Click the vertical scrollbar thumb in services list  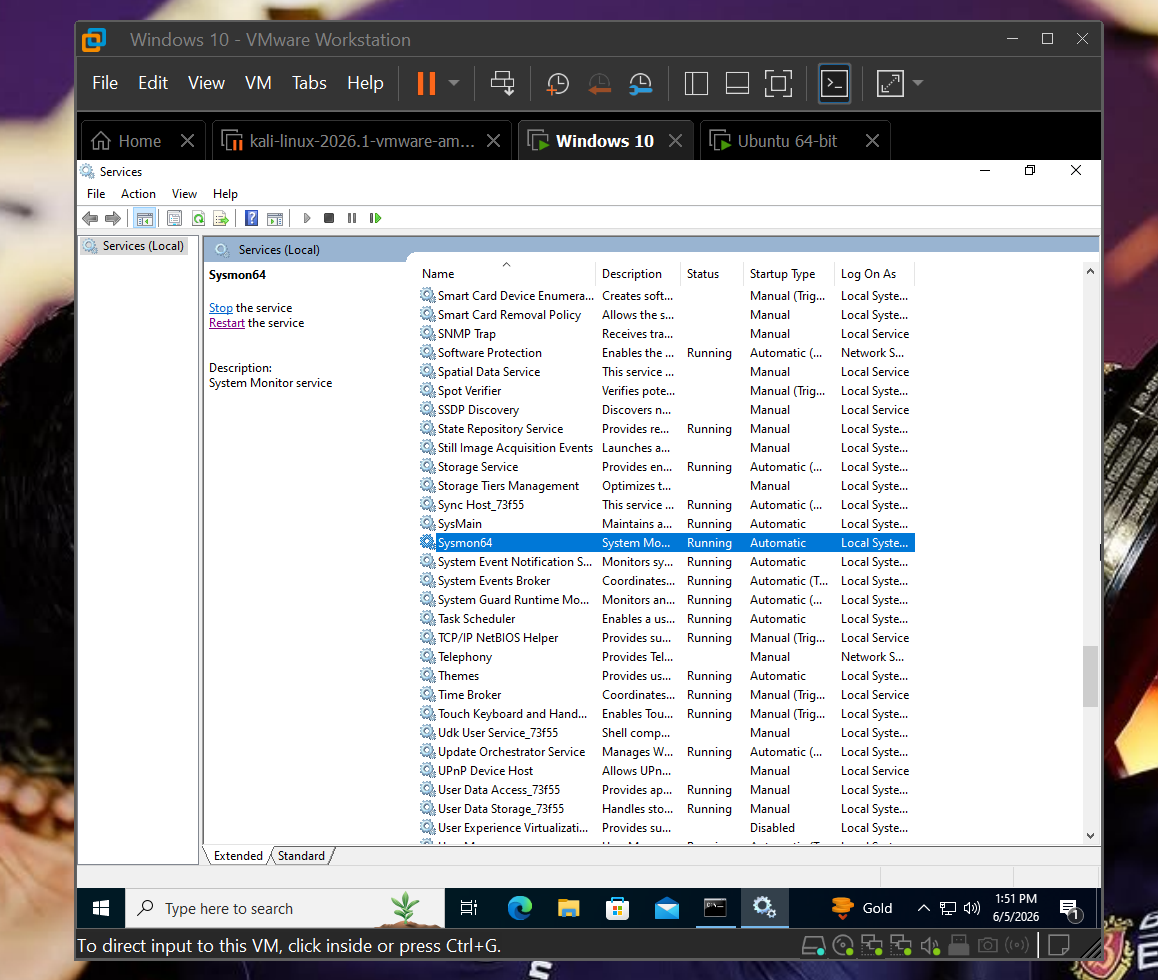[1090, 676]
